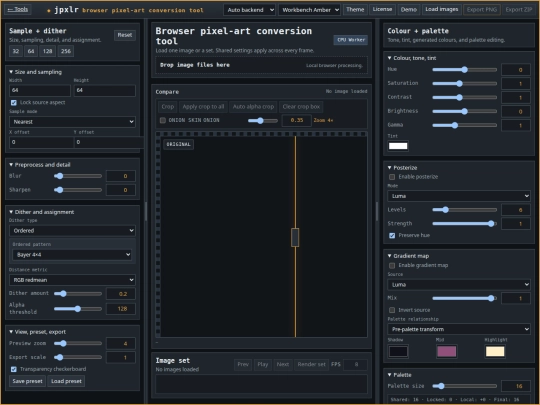Viewport: 540px width, 405px height.
Task: Enable the Onion skin checkbox
Action: 163,120
